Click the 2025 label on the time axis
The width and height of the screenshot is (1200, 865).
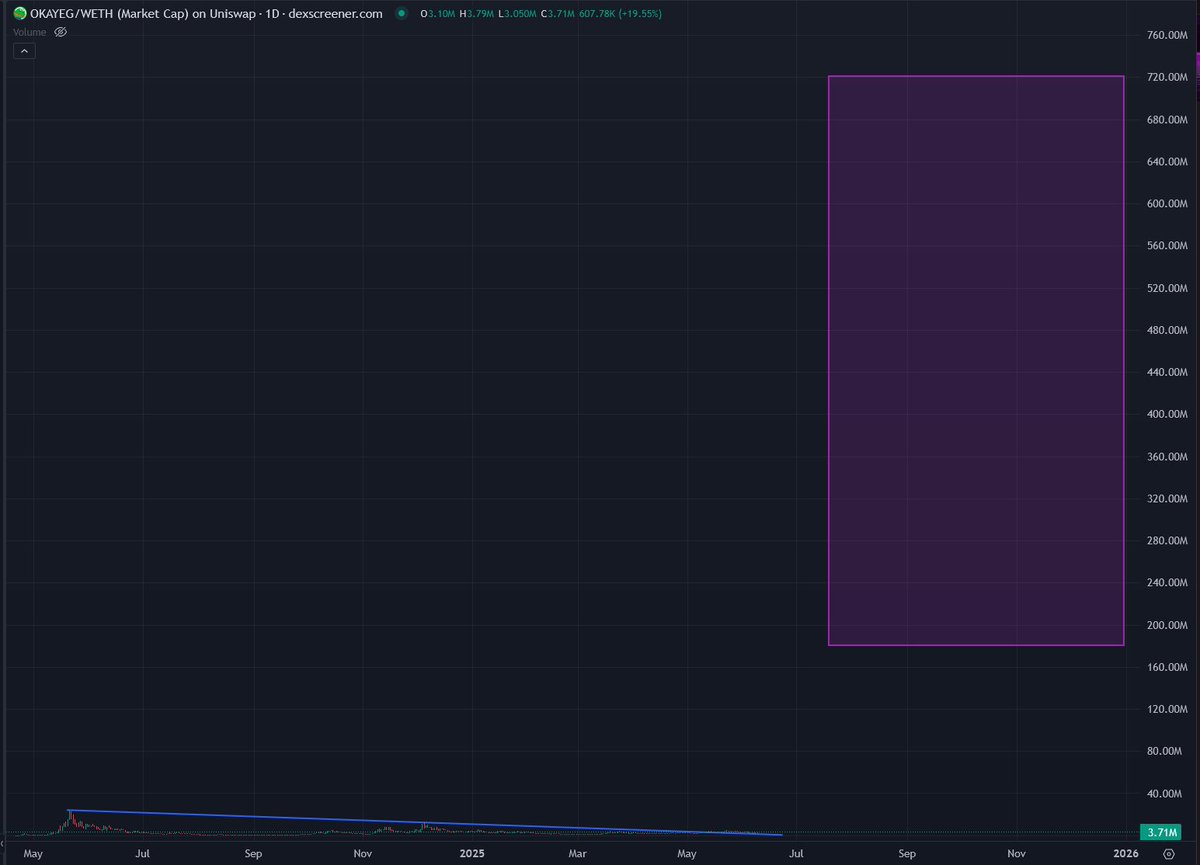[x=471, y=854]
